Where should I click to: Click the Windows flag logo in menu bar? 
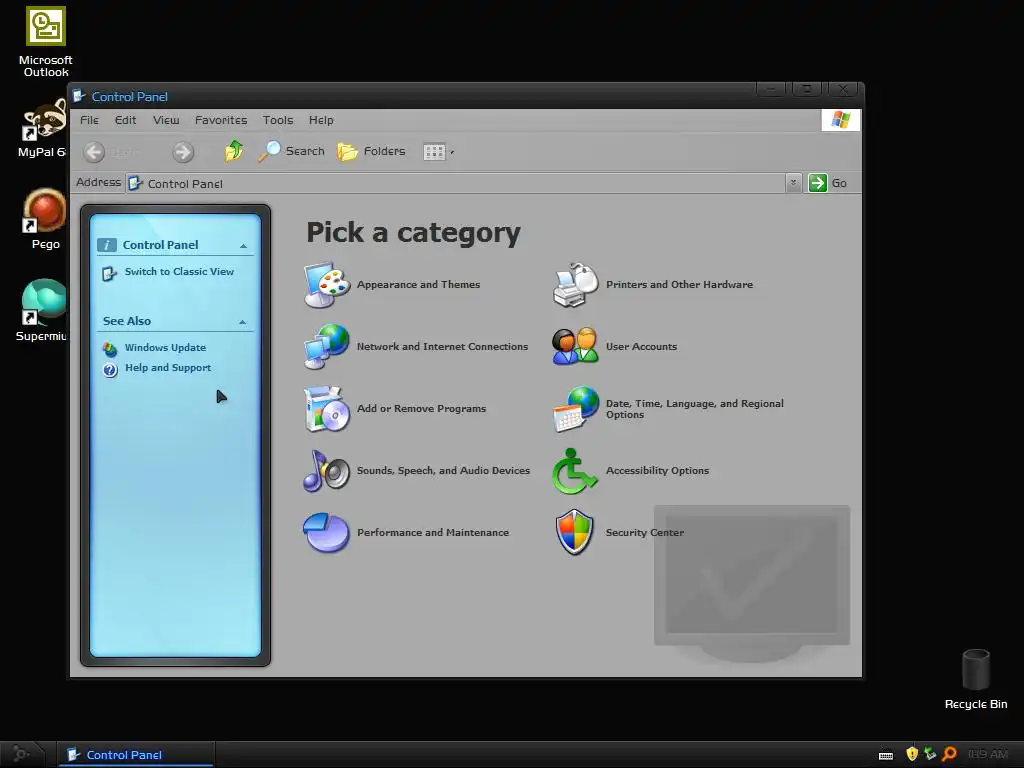(840, 120)
